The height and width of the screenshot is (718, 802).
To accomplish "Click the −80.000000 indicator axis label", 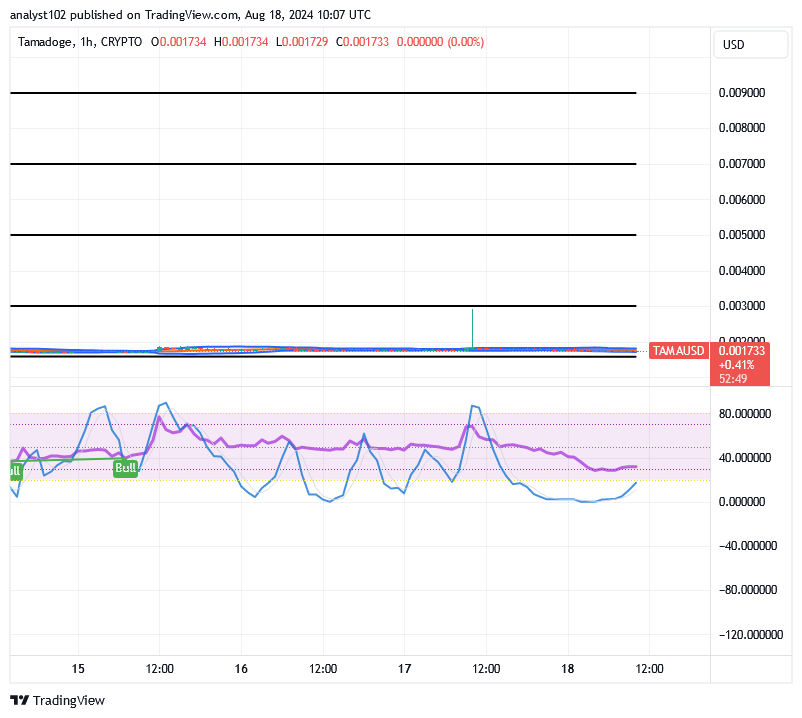I will click(748, 590).
